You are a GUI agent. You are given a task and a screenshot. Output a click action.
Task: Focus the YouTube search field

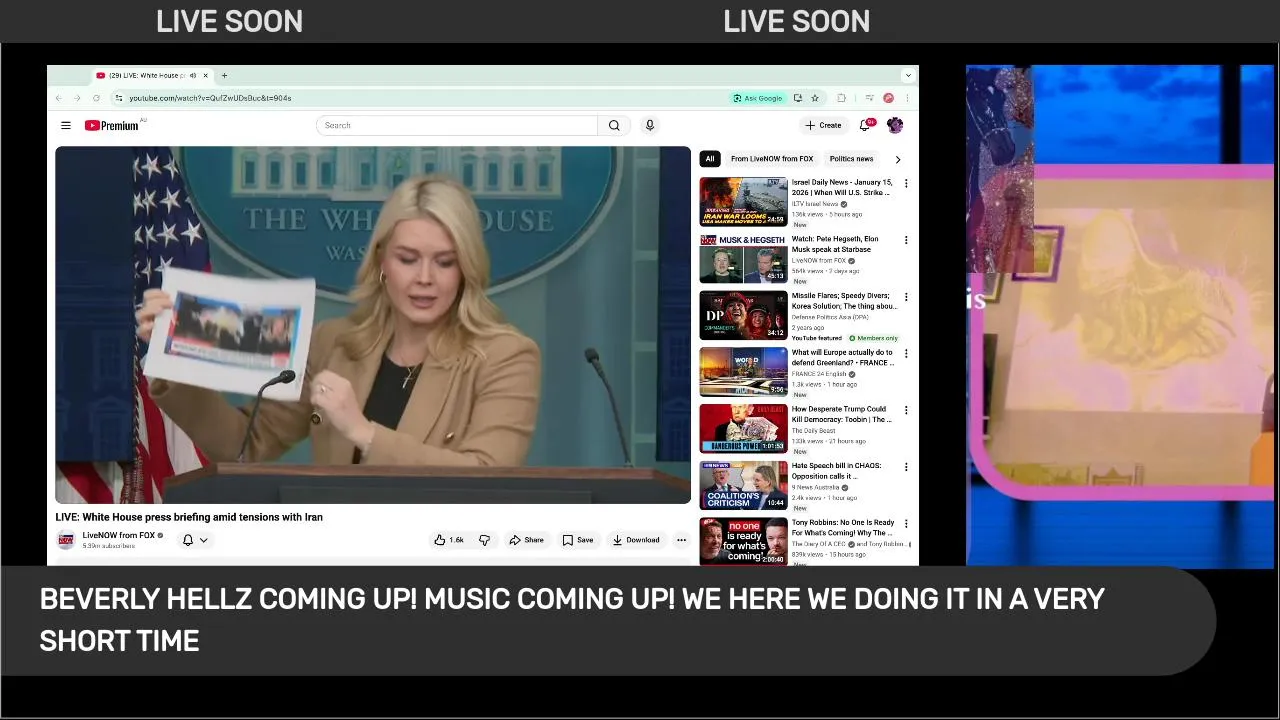click(457, 125)
